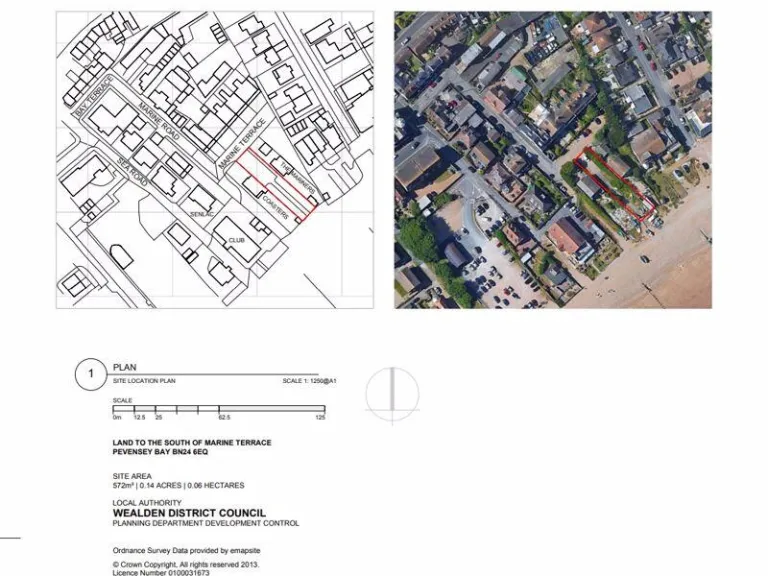Click the WEALDEN DISTRICT COUNCIL heading
The image size is (768, 576).
(x=188, y=513)
